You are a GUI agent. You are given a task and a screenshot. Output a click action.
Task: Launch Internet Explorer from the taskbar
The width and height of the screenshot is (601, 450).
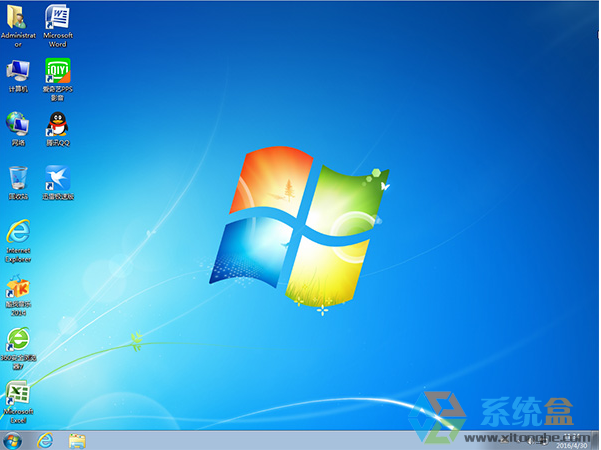click(45, 441)
